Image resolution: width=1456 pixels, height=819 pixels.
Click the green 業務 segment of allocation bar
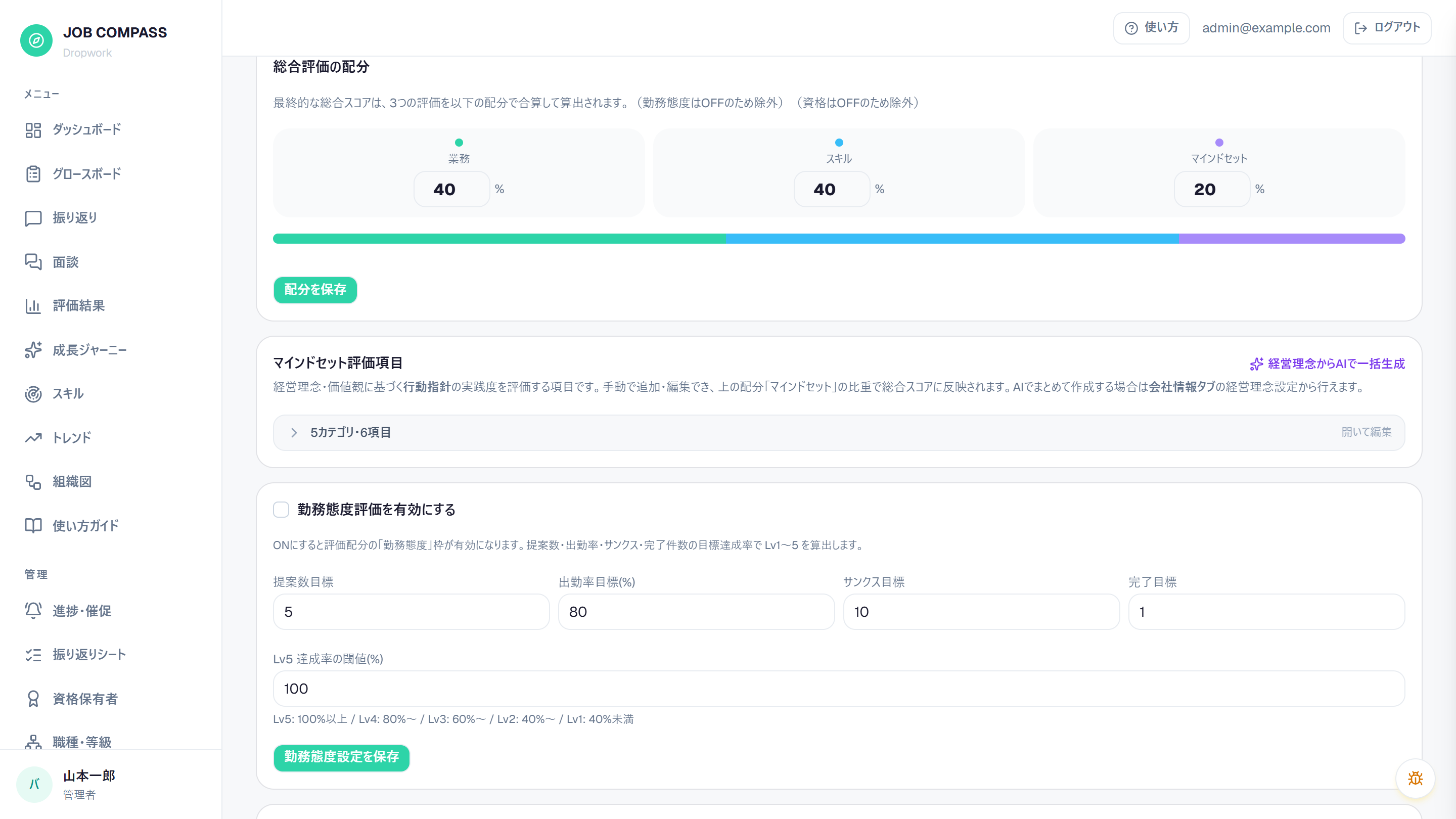[499, 239]
